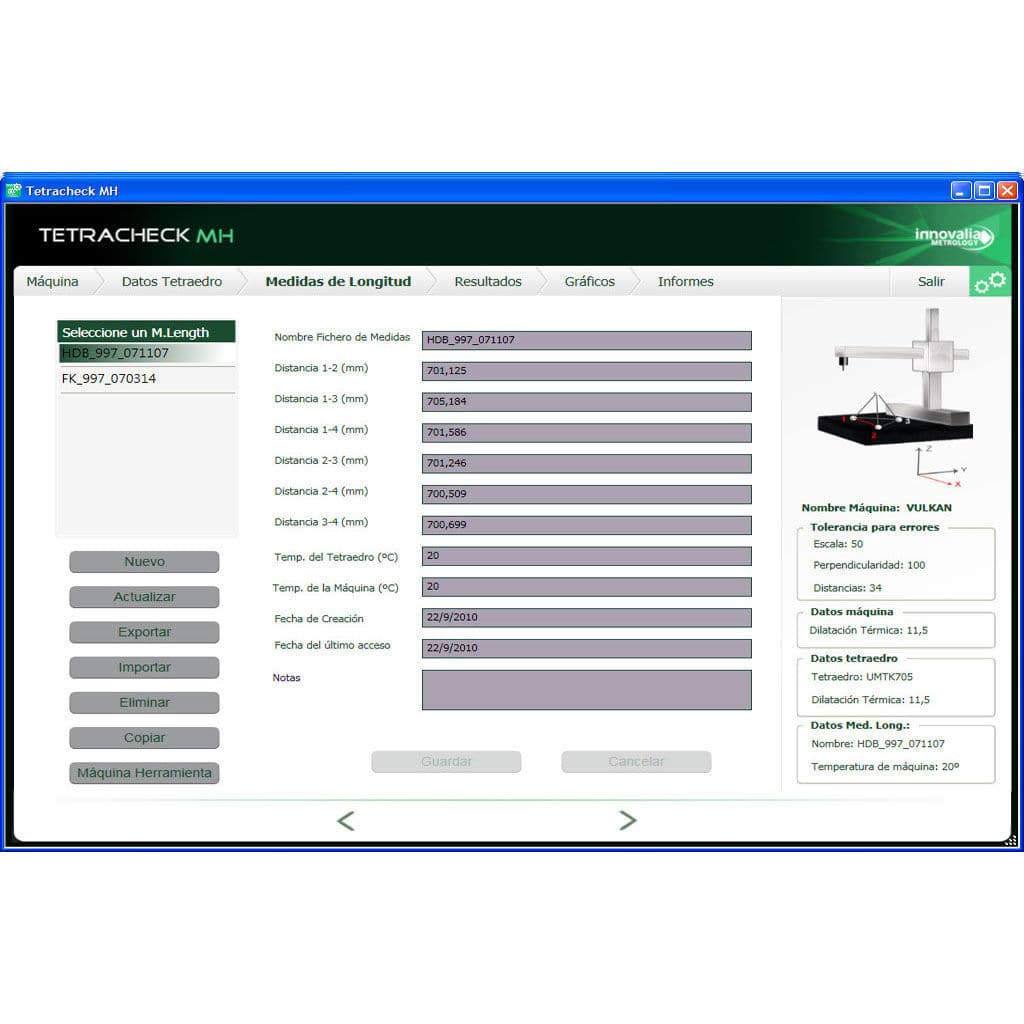Viewport: 1024px width, 1024px height.
Task: Click the Tetracheck icon in the title bar
Action: [x=14, y=190]
